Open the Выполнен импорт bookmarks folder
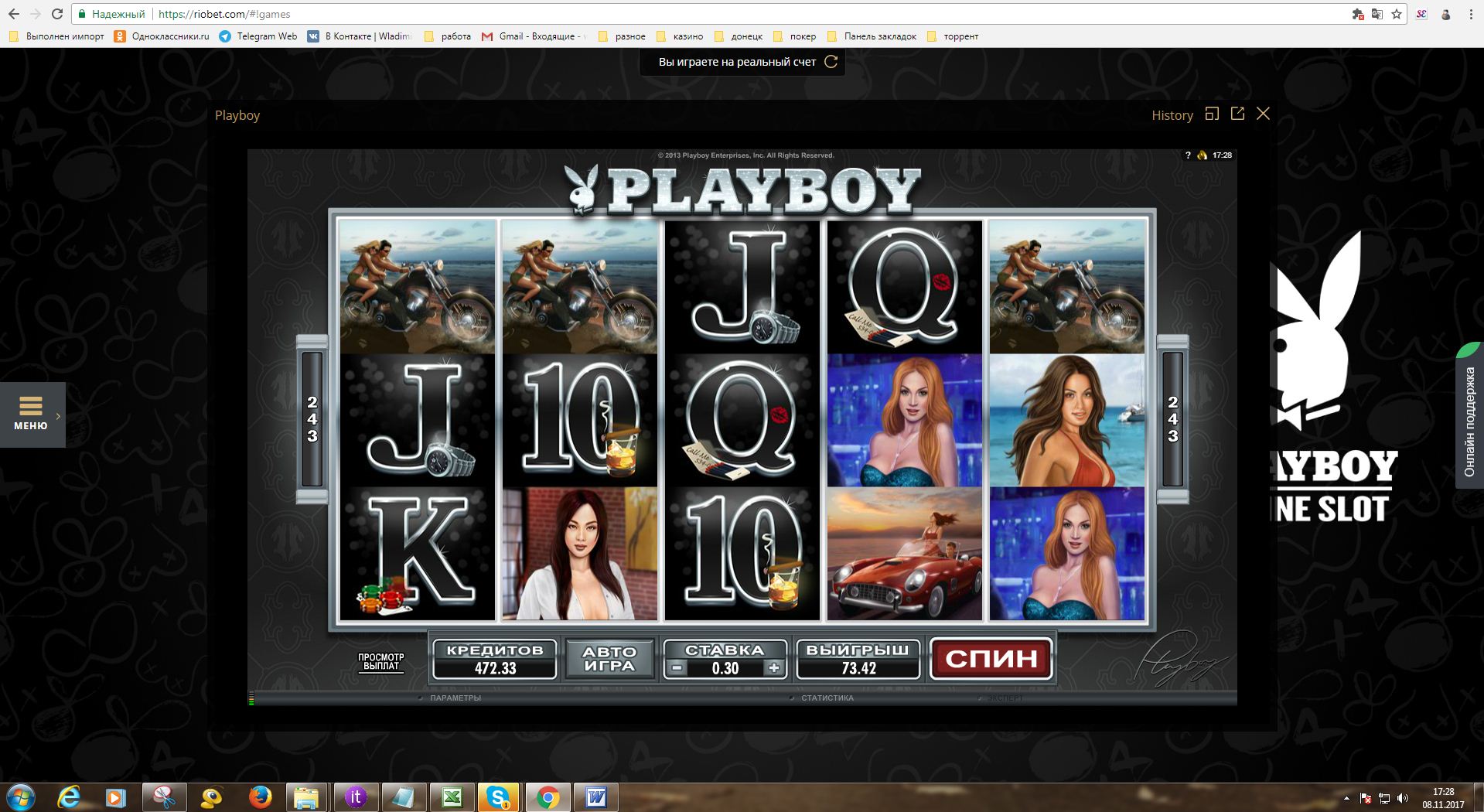 click(56, 36)
